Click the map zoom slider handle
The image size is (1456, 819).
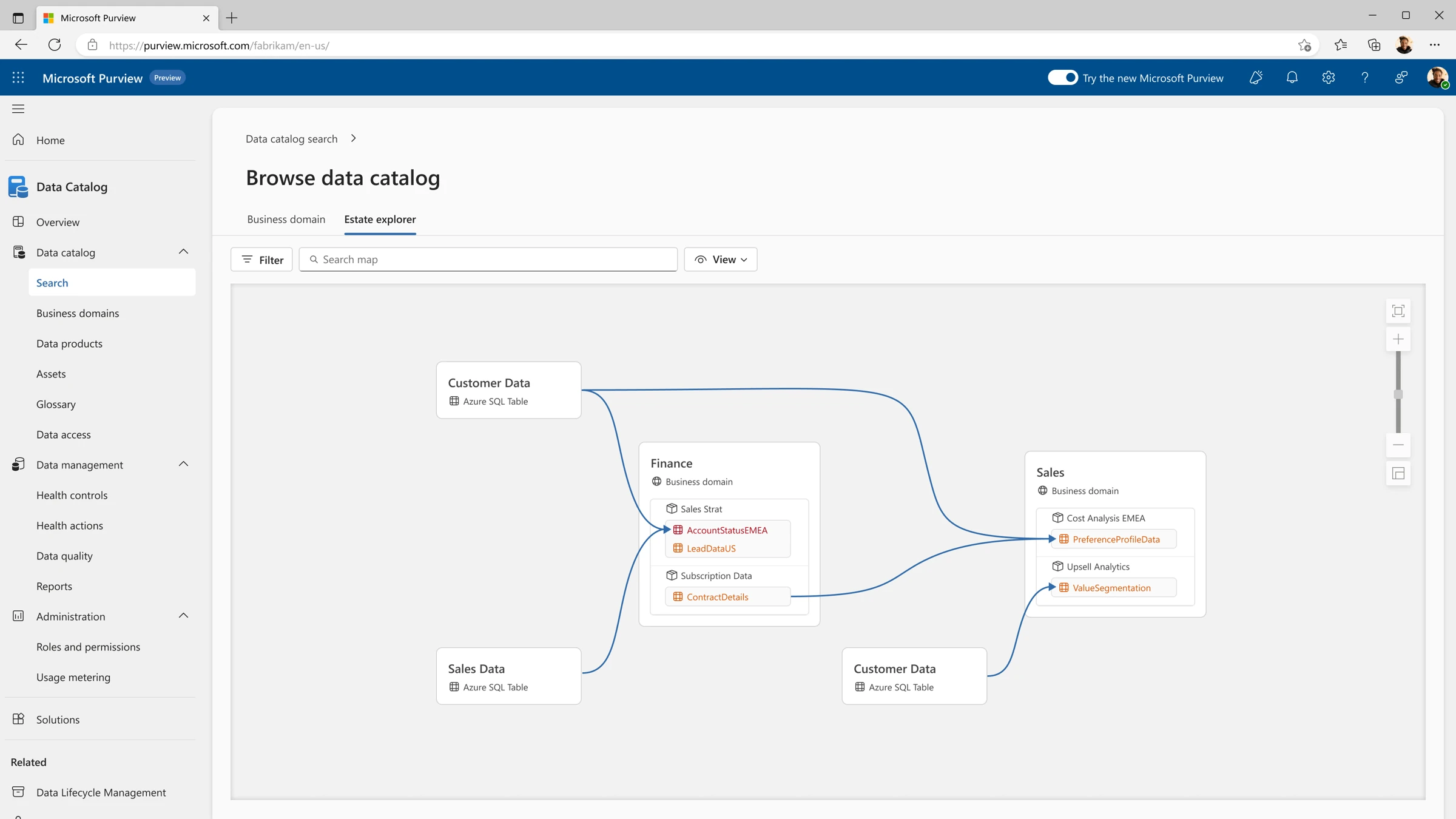[x=1398, y=394]
